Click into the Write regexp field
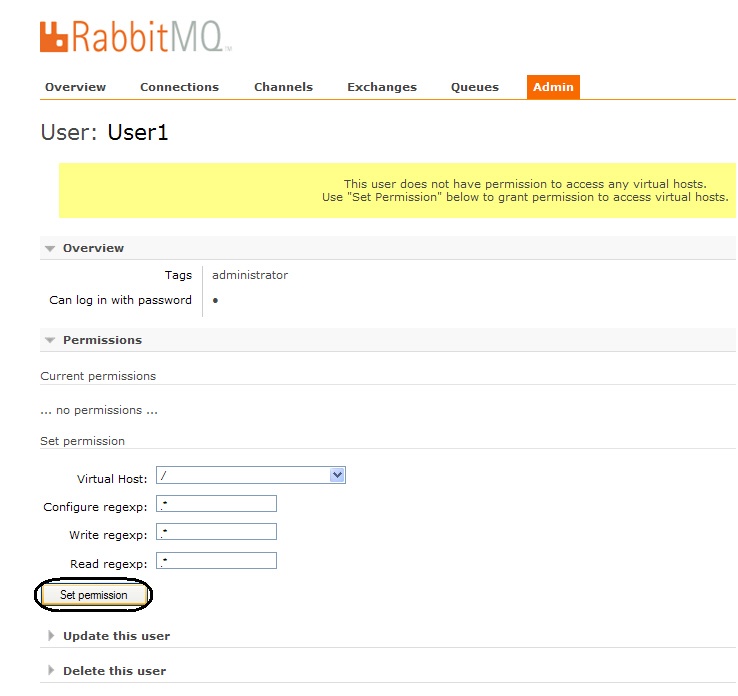Viewport: 738px width, 696px height. [216, 532]
